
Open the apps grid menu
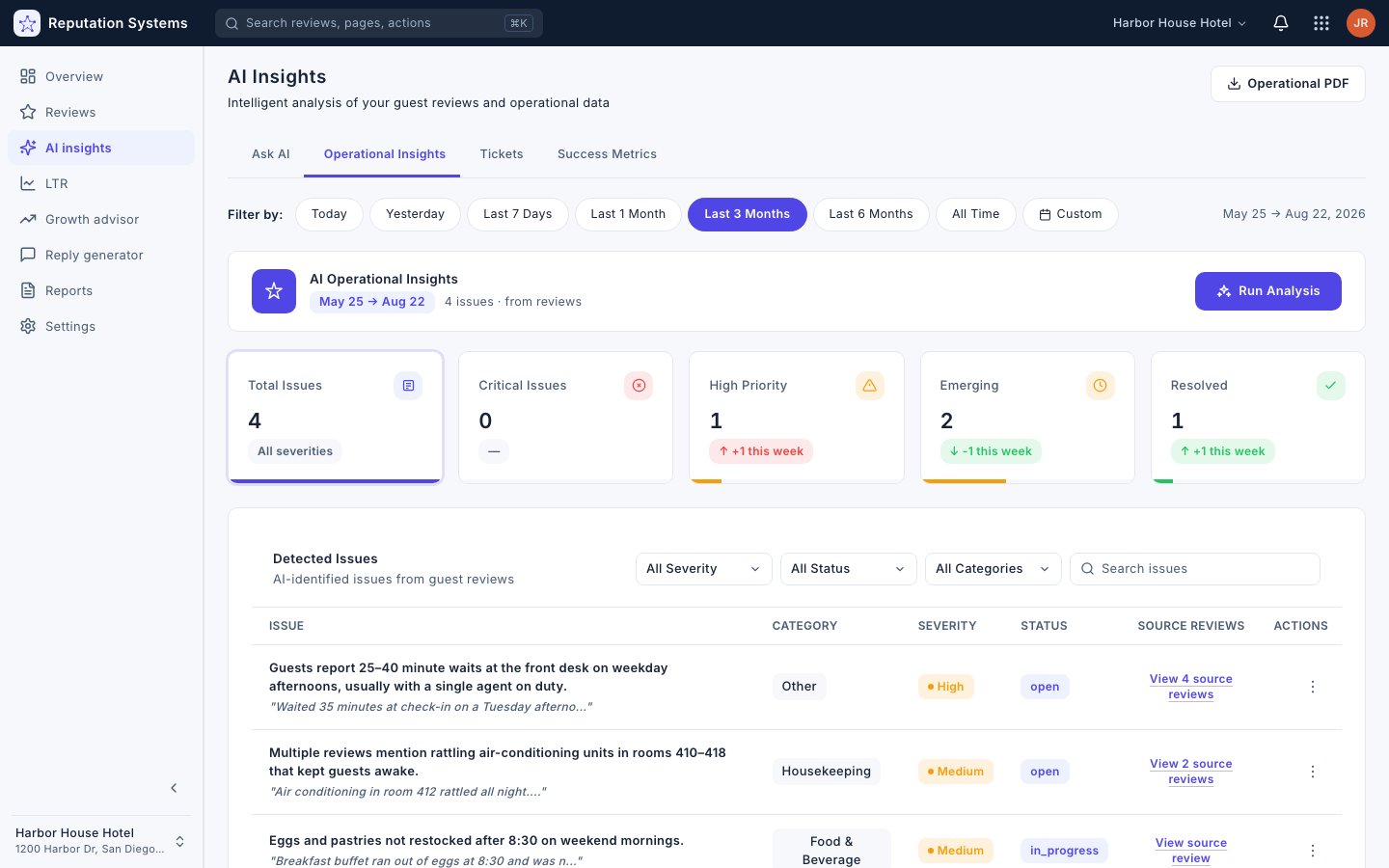pyautogui.click(x=1321, y=23)
